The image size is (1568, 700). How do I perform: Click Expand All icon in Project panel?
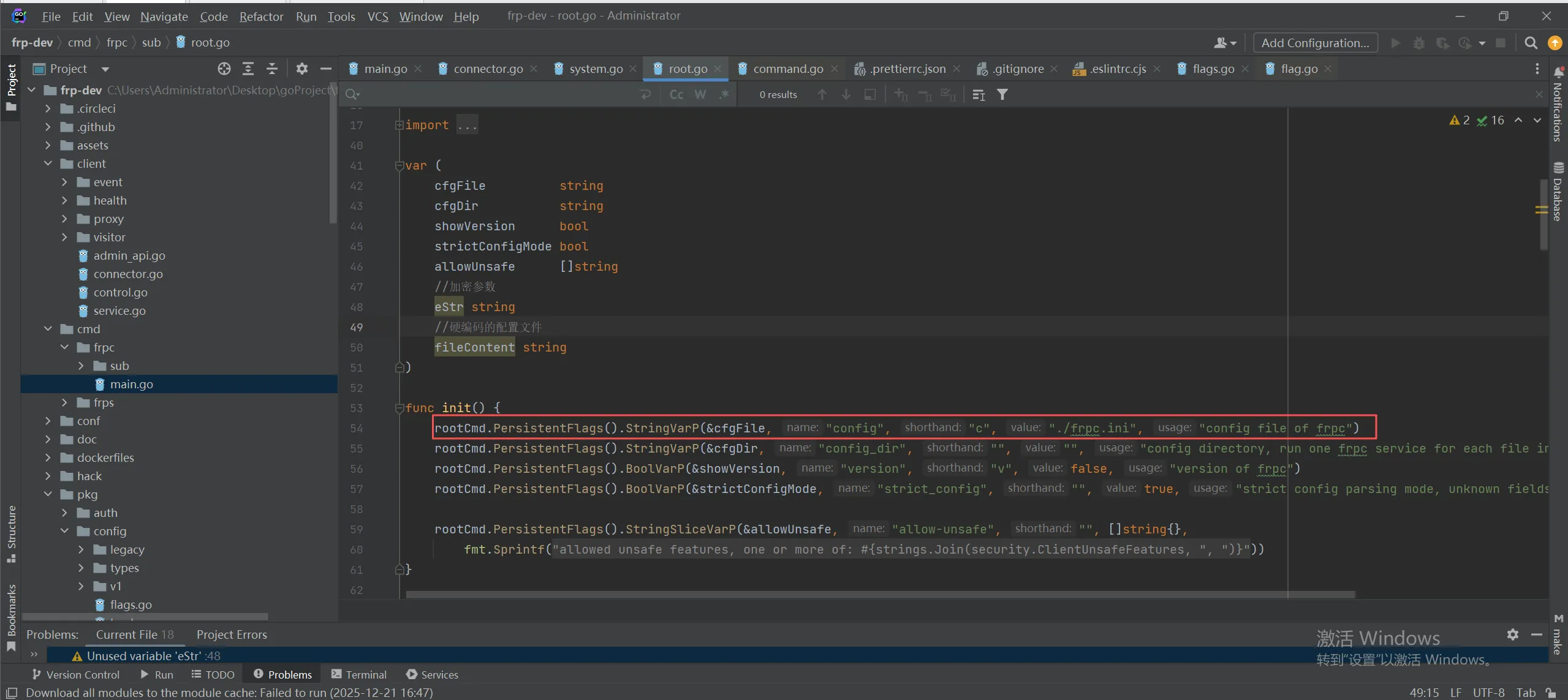(248, 69)
